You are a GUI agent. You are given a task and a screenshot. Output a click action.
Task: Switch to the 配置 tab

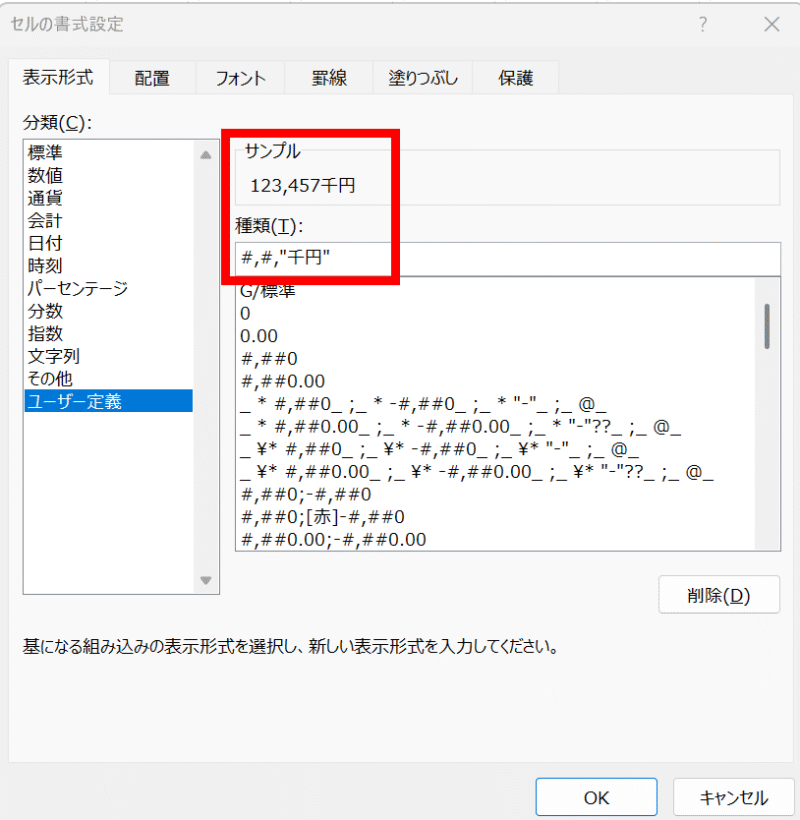152,78
